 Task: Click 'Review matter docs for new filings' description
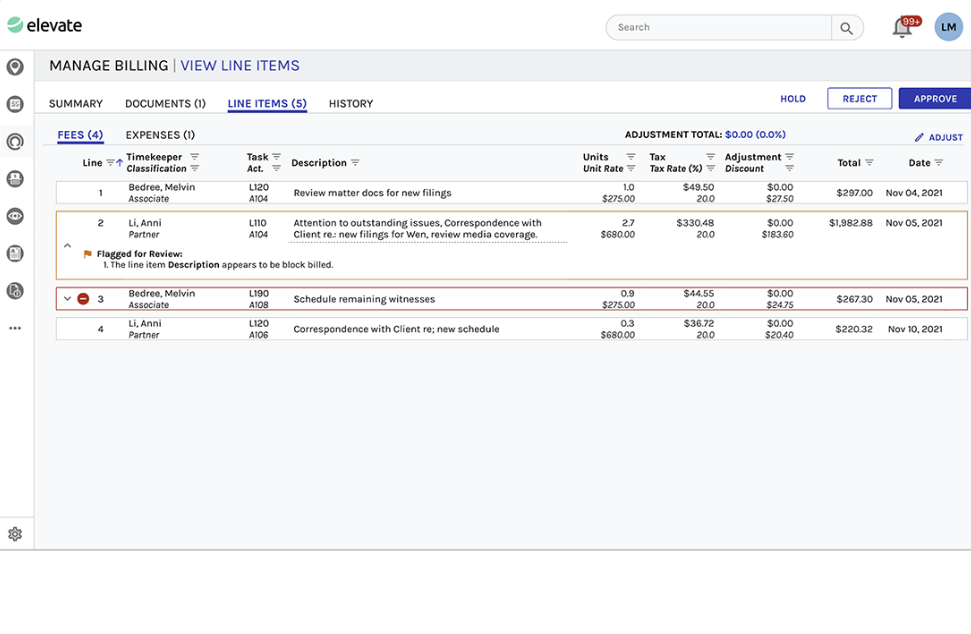(x=372, y=193)
